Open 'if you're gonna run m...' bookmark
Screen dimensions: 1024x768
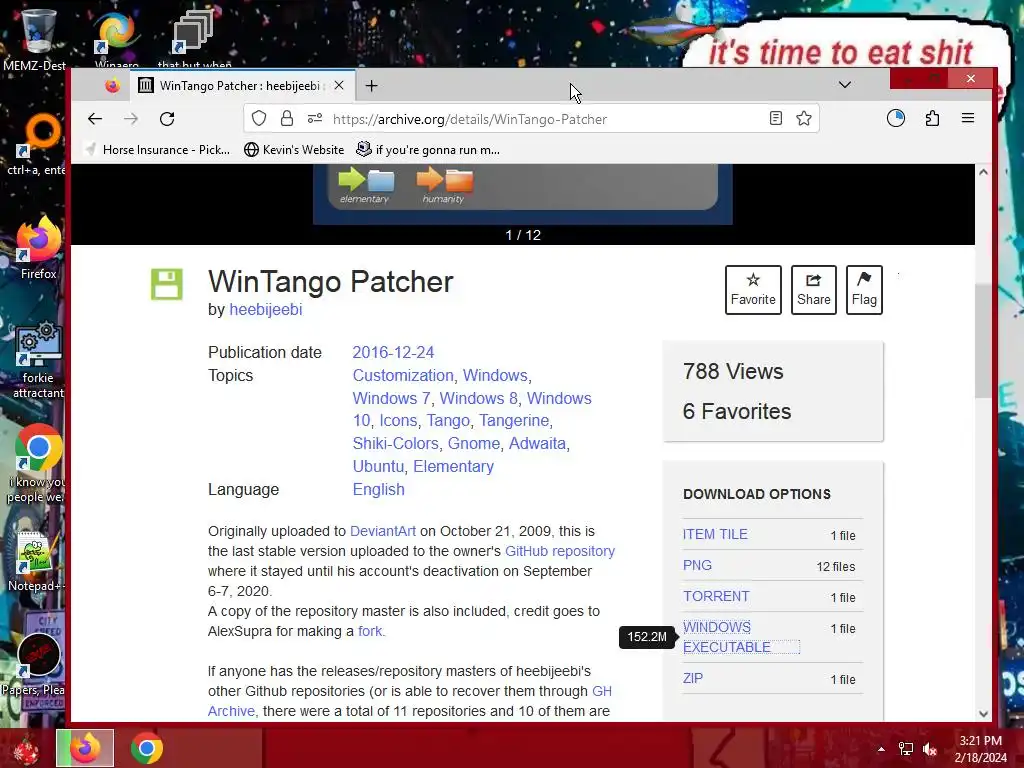pyautogui.click(x=428, y=150)
